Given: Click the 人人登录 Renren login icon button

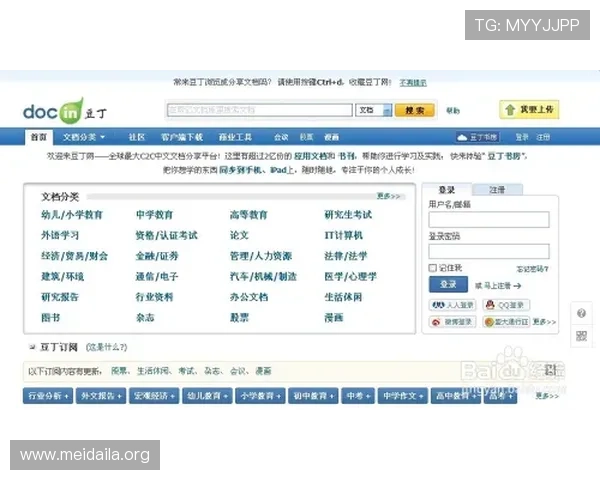Looking at the screenshot, I should click(452, 305).
